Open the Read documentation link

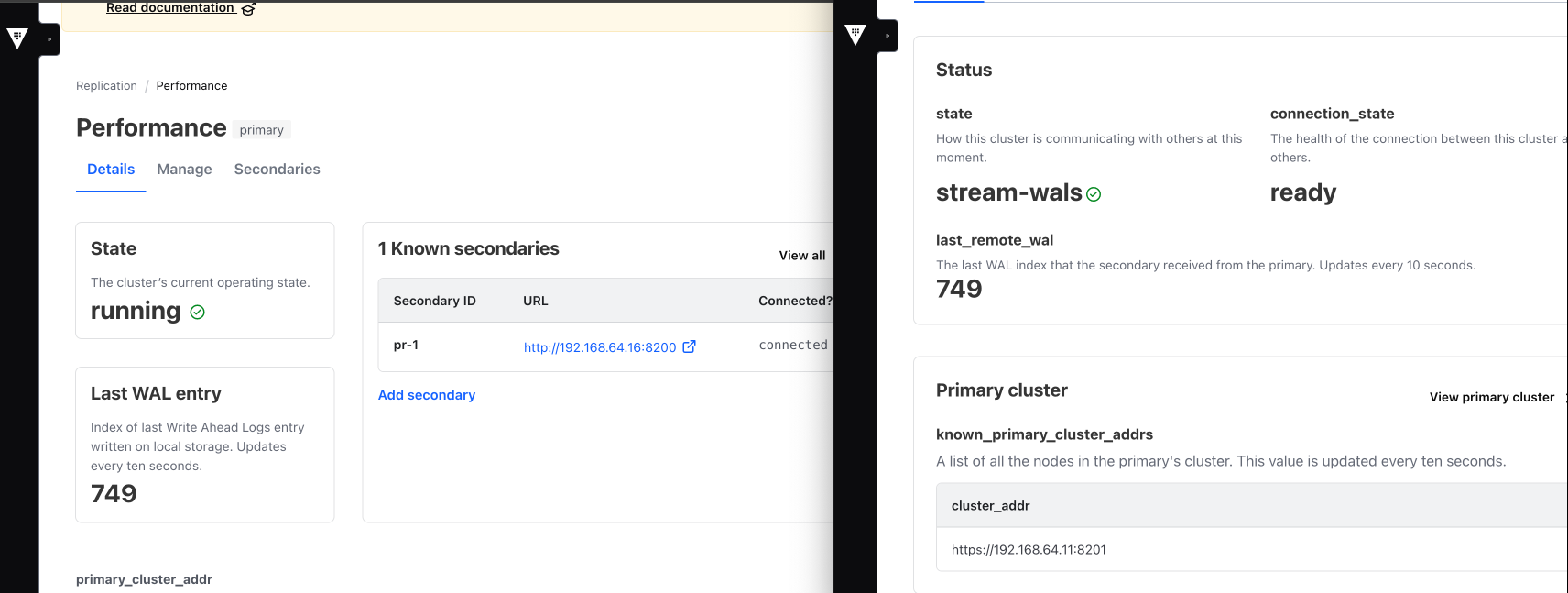coord(170,8)
